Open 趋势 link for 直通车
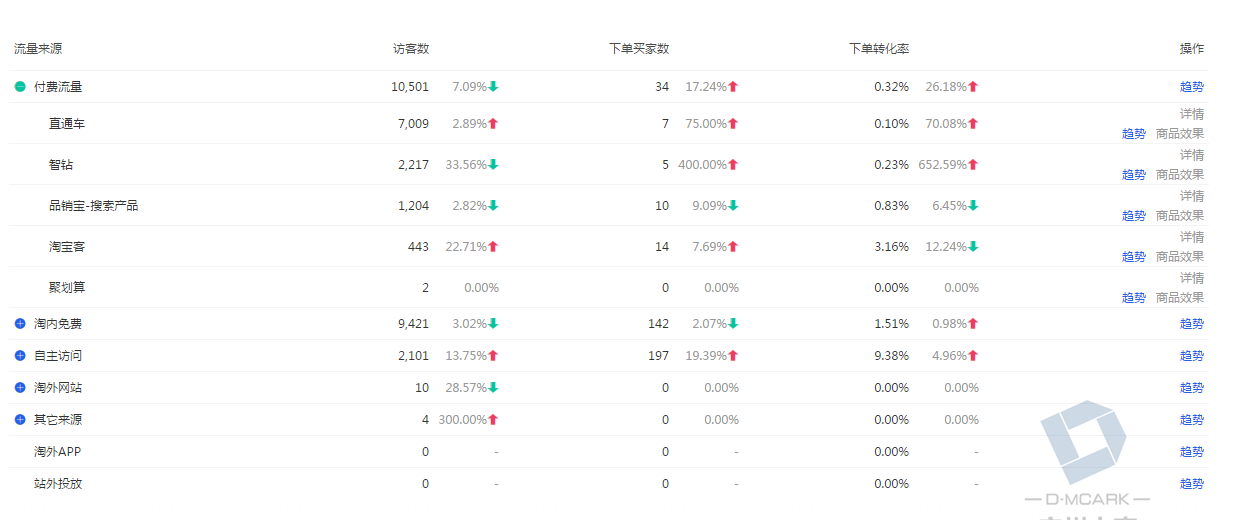Screen dimensions: 1237x520 (x=1133, y=134)
